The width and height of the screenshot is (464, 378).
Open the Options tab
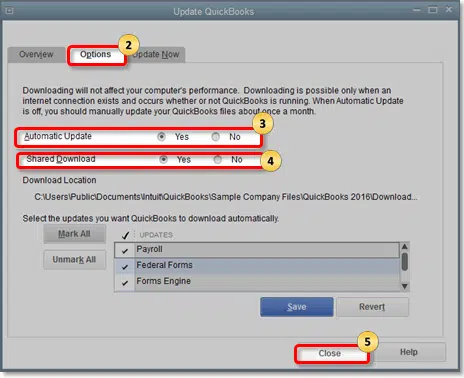click(x=96, y=54)
